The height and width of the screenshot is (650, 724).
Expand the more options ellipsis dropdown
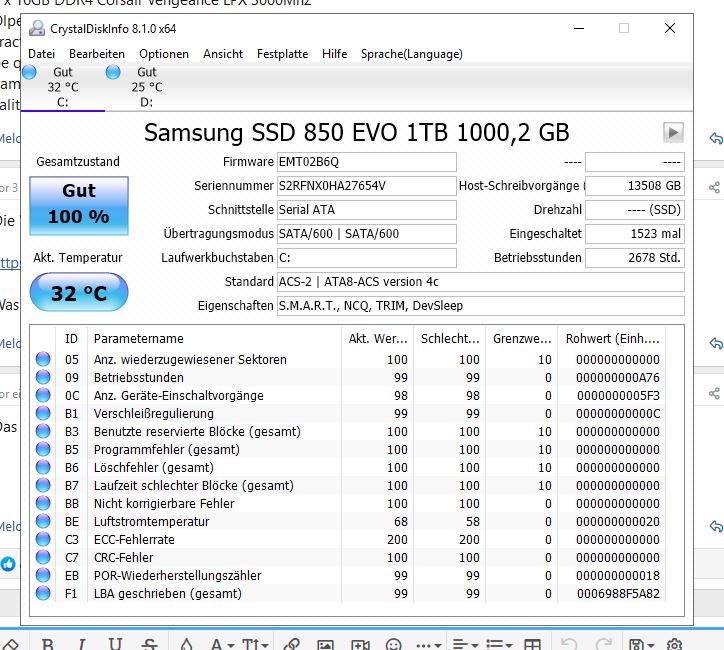[x=428, y=644]
